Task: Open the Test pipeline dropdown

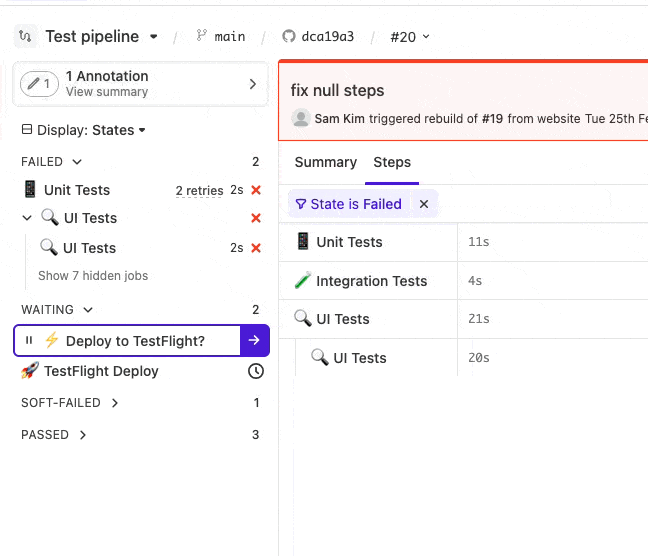Action: tap(153, 37)
